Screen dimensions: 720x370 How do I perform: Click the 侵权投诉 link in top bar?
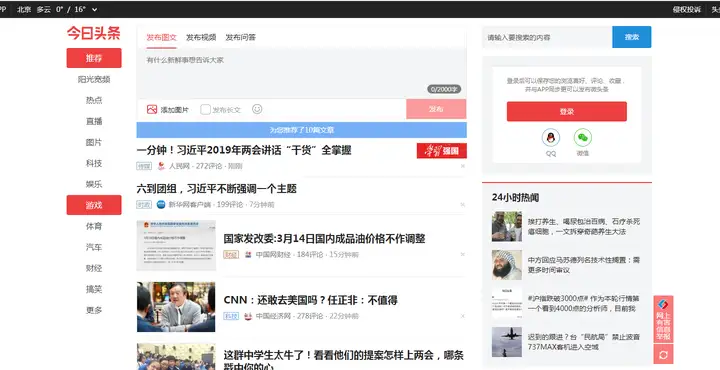tap(687, 10)
